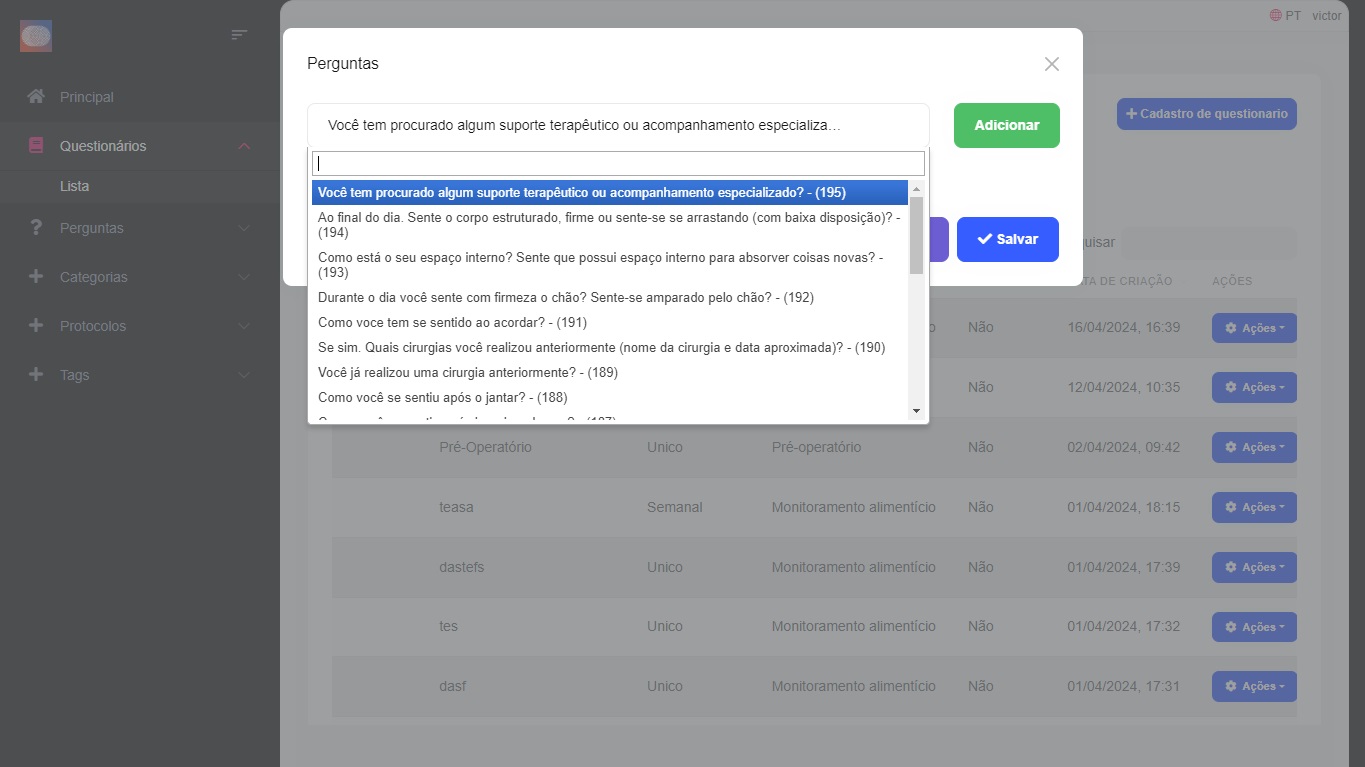The height and width of the screenshot is (767, 1365).
Task: Expand the Protocolos menu chevron
Action: click(x=244, y=326)
